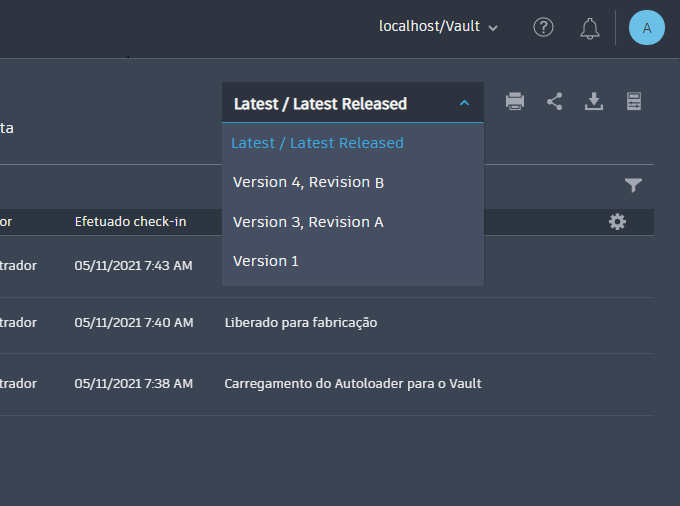680x506 pixels.
Task: Open the column settings gear
Action: pyautogui.click(x=617, y=222)
